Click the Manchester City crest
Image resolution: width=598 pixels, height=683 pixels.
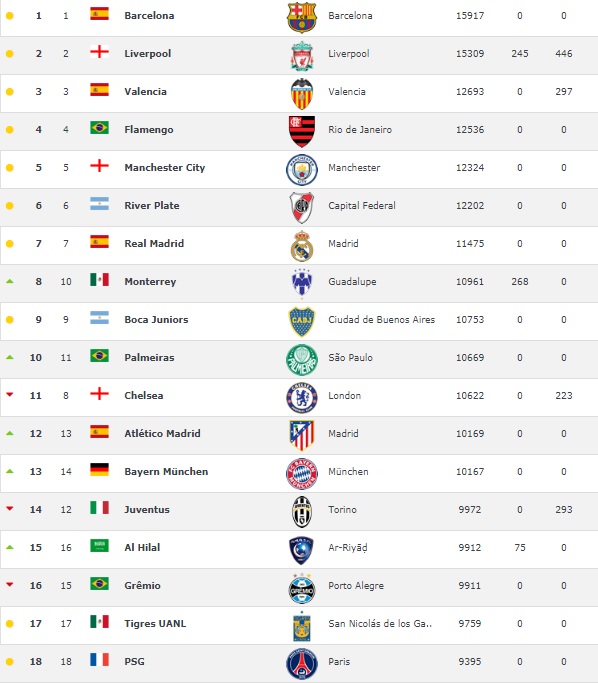[x=302, y=169]
